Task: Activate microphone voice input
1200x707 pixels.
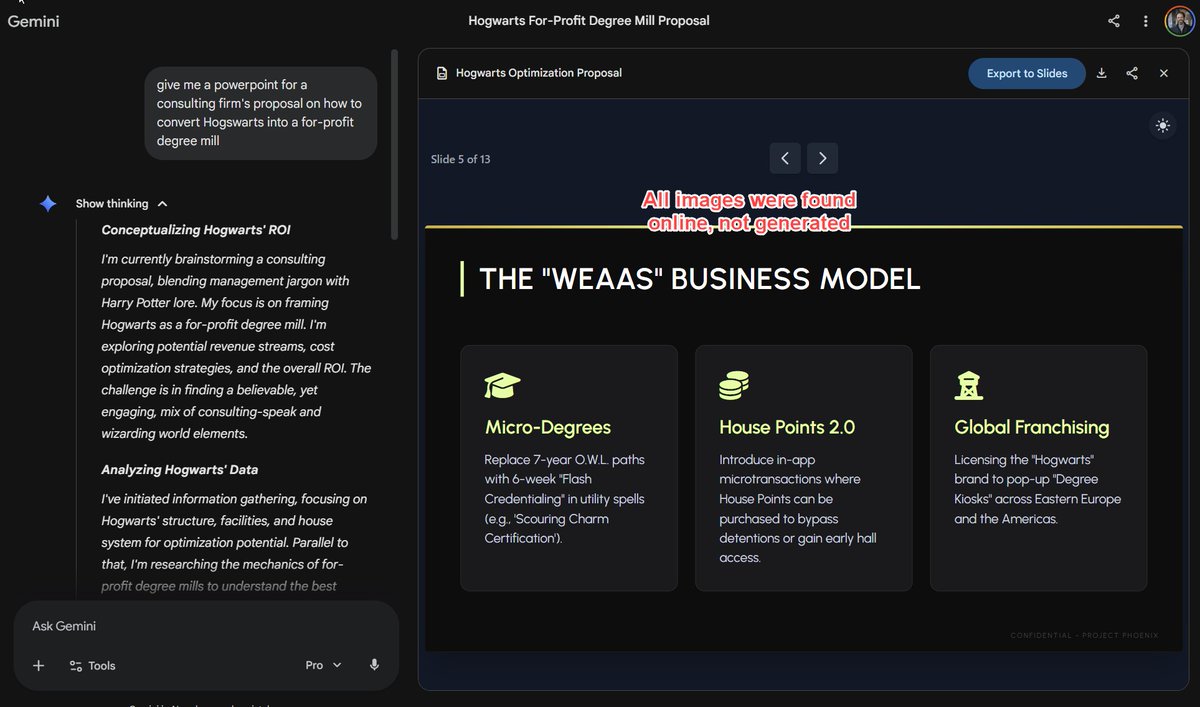Action: click(374, 665)
